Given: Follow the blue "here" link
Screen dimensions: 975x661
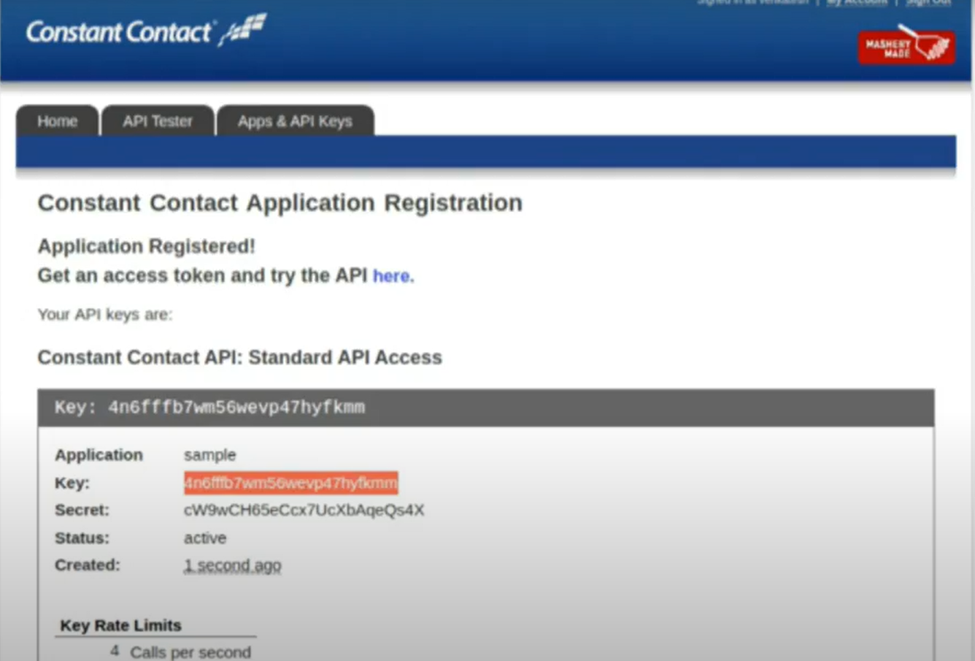Looking at the screenshot, I should click(393, 275).
